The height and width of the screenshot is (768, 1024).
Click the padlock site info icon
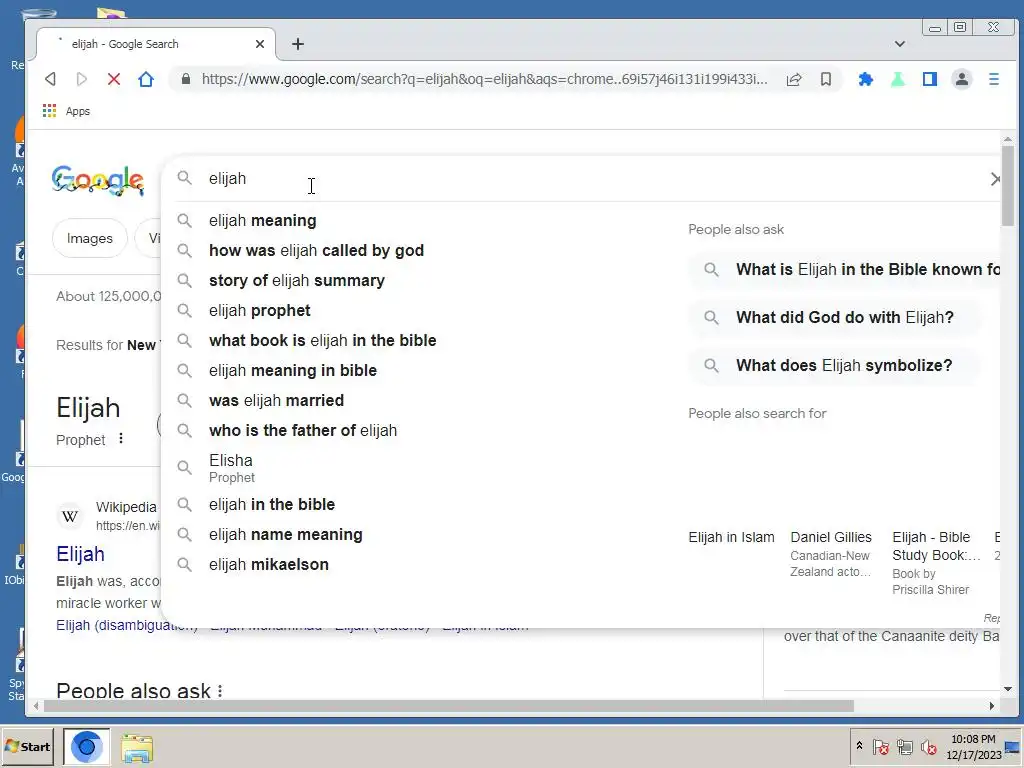[186, 79]
